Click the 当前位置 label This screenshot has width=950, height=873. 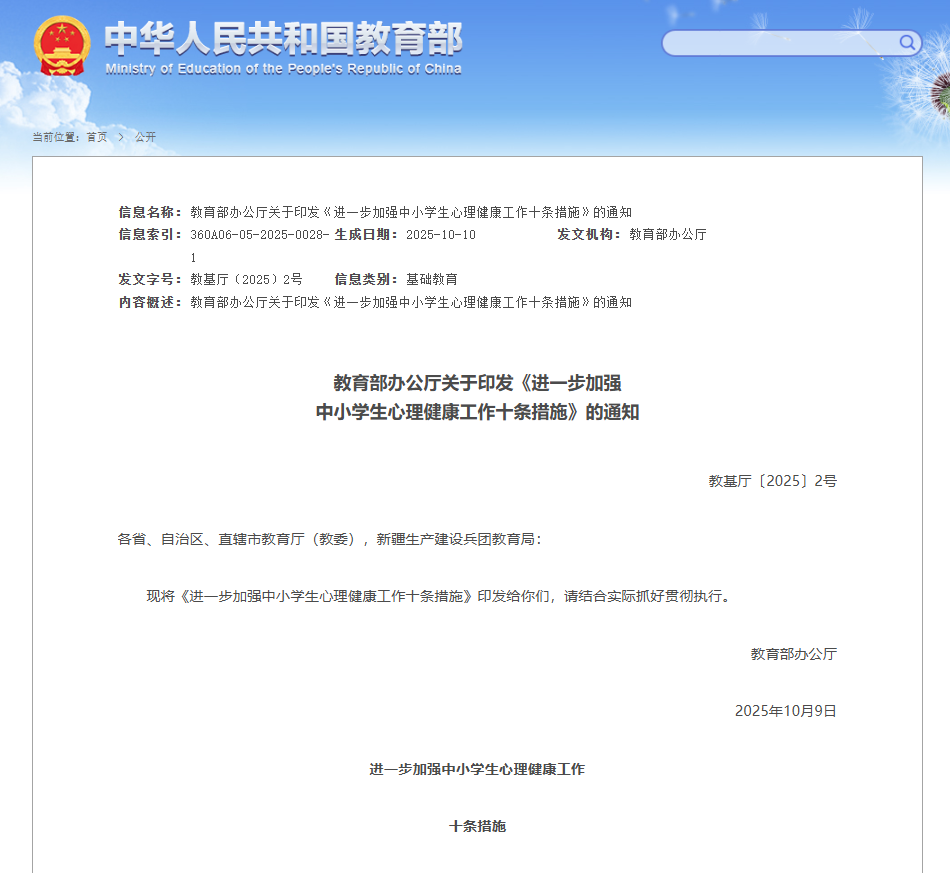click(56, 137)
